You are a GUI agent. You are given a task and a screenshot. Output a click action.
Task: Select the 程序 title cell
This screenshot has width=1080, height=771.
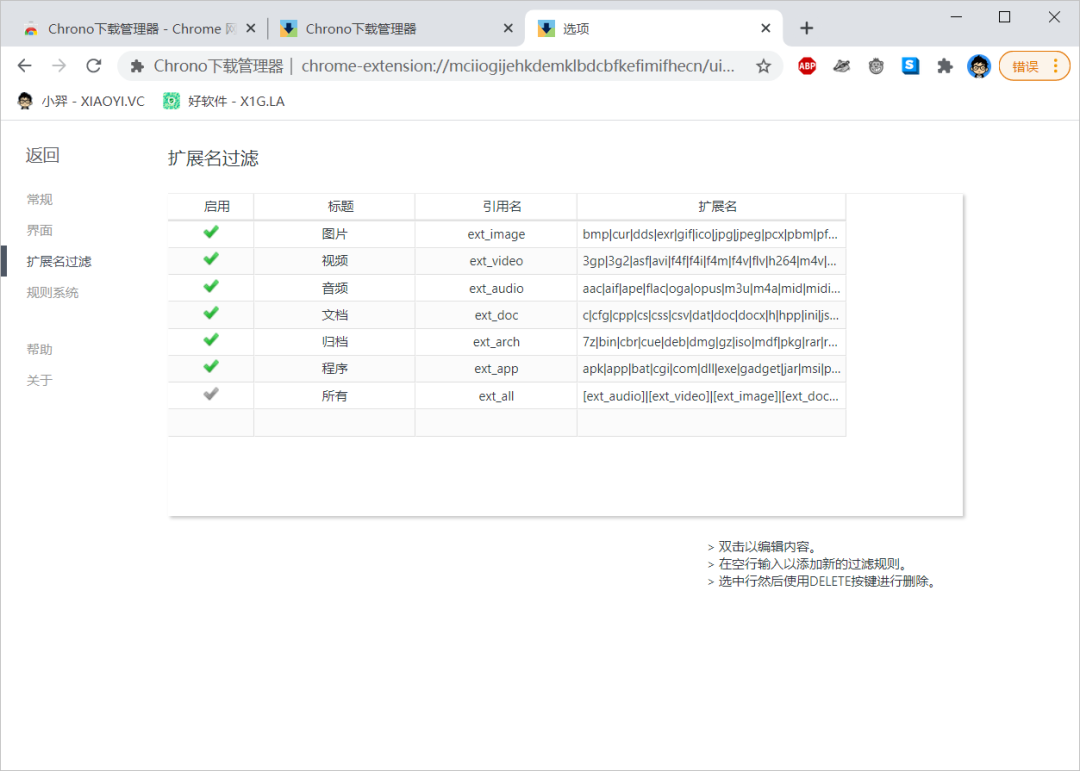(x=334, y=369)
